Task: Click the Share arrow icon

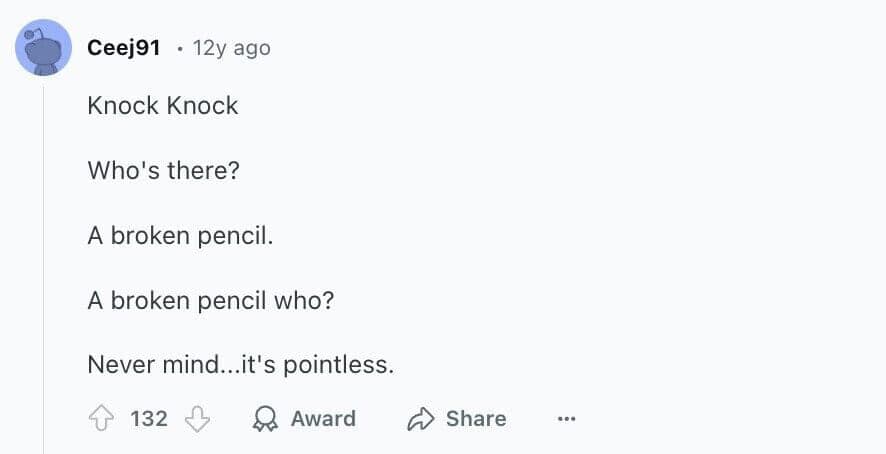Action: pos(420,419)
